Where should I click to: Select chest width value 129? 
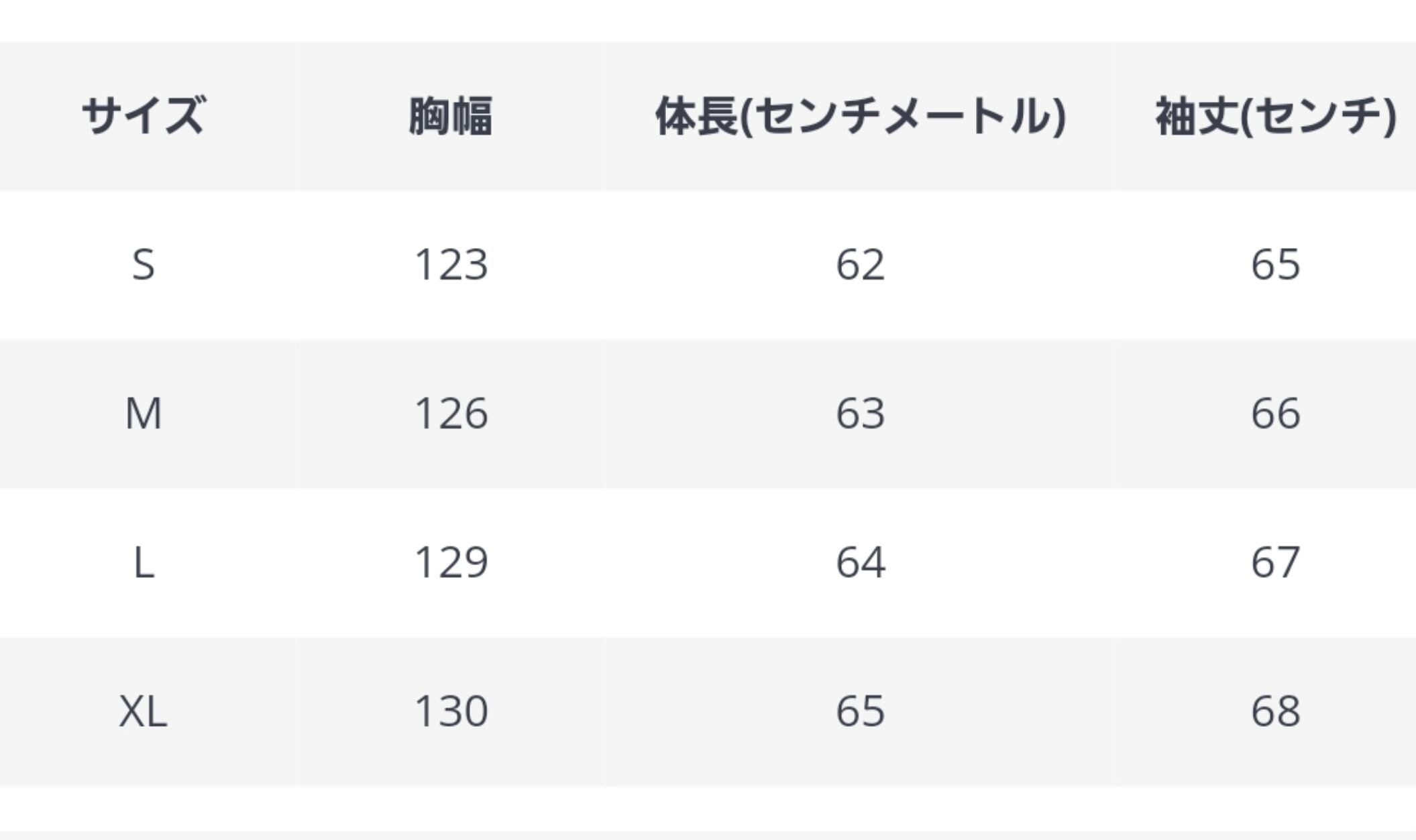pyautogui.click(x=451, y=562)
